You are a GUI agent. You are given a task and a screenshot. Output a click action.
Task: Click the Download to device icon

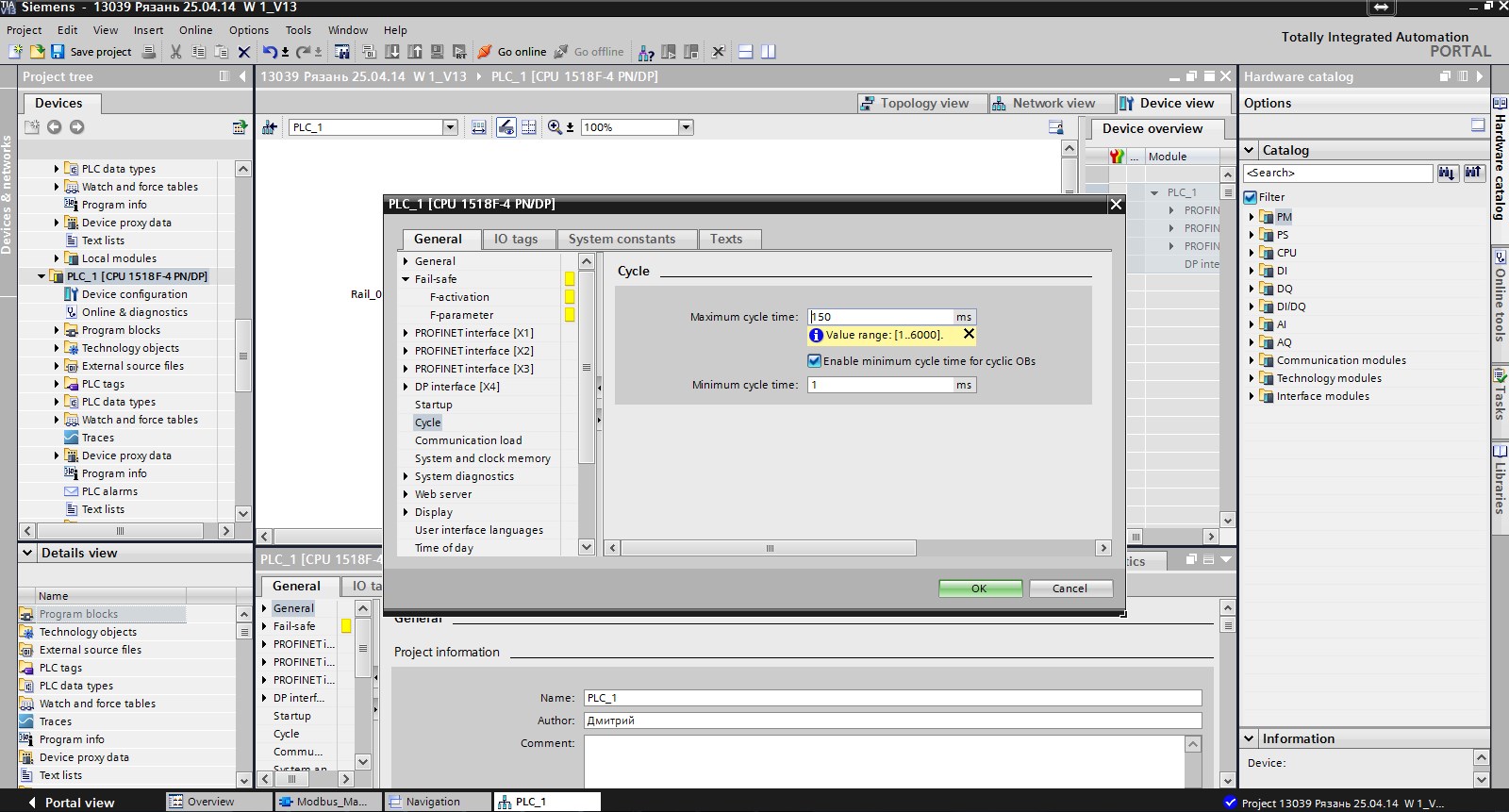pos(391,52)
